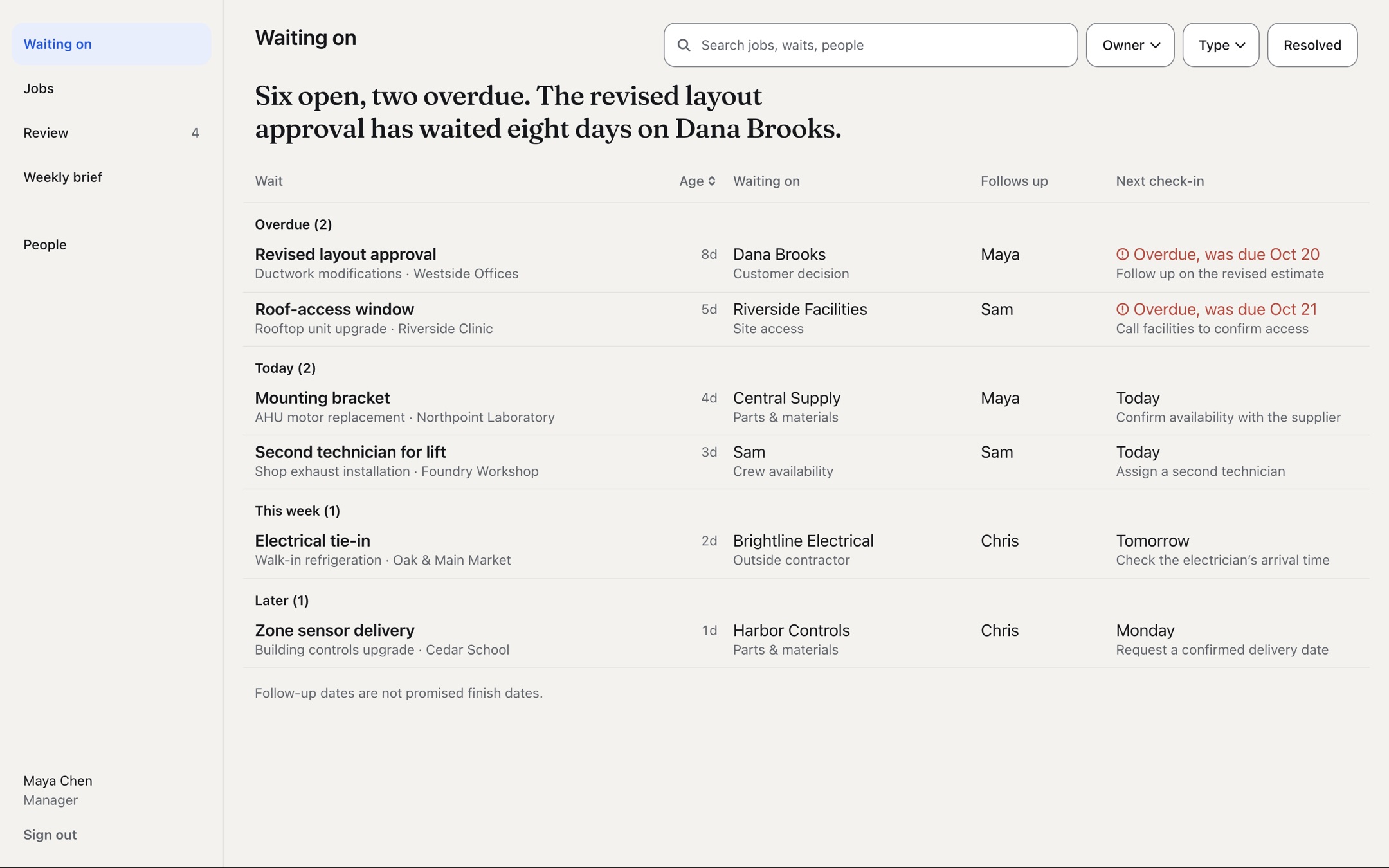Click the Overdue (2) group header

coord(293,224)
